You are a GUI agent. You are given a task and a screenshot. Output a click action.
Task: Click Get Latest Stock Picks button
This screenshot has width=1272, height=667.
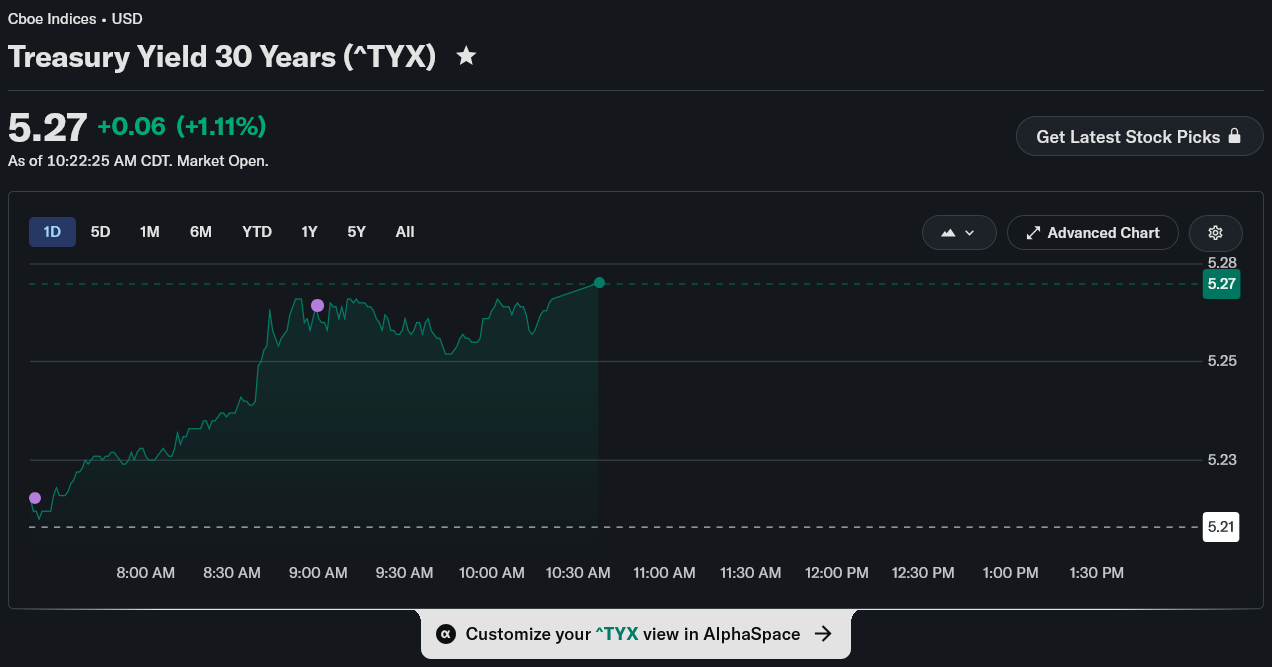click(1140, 136)
